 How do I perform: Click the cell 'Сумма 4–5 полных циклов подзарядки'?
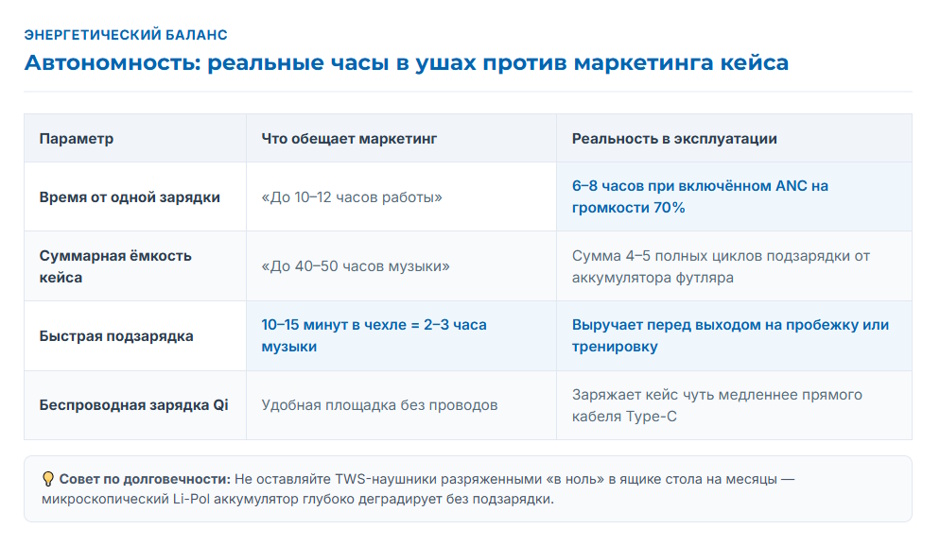pos(734,267)
